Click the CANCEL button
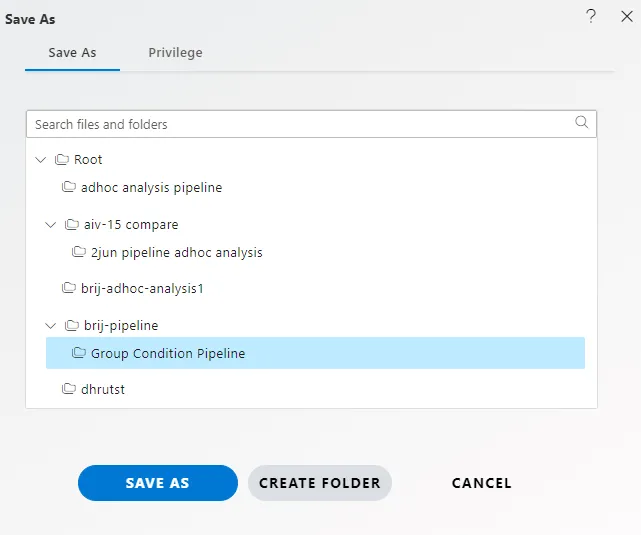 (482, 483)
